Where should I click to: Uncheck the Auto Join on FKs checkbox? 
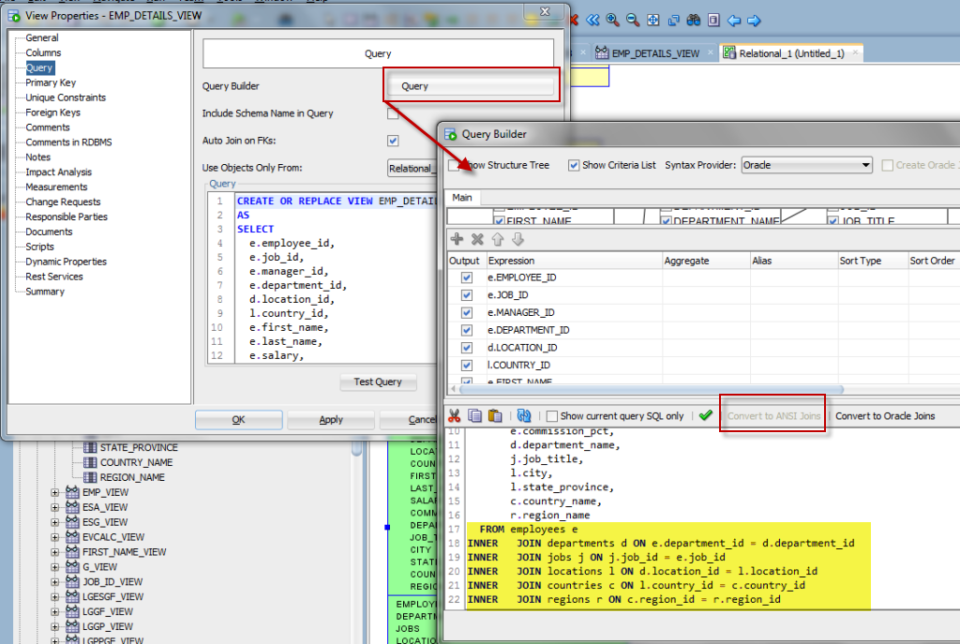(393, 141)
